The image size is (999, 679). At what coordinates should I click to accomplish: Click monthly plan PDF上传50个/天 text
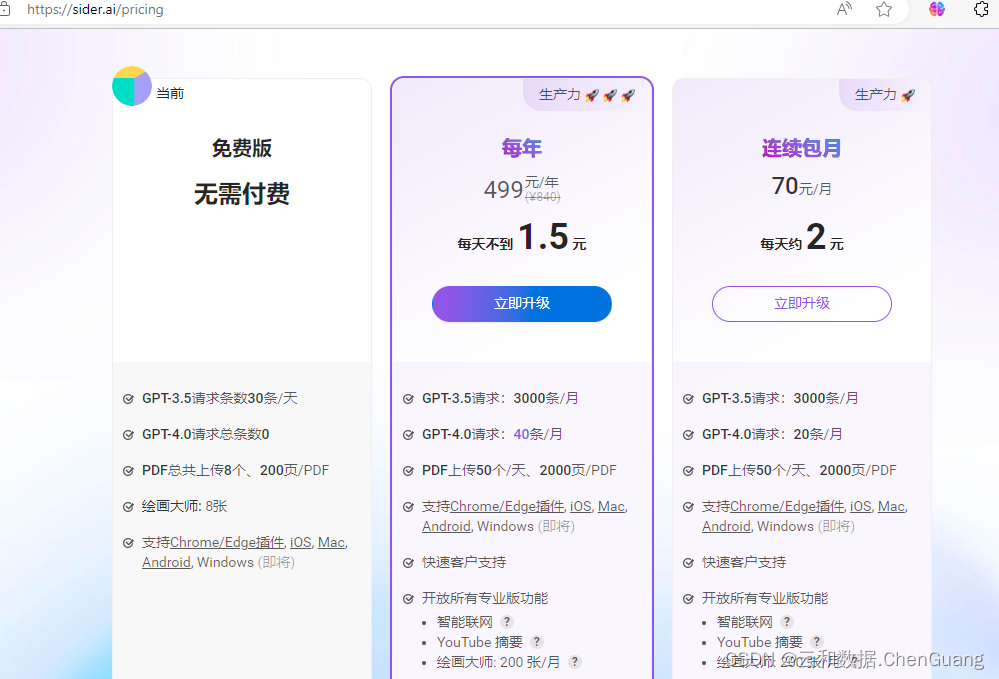coord(799,470)
